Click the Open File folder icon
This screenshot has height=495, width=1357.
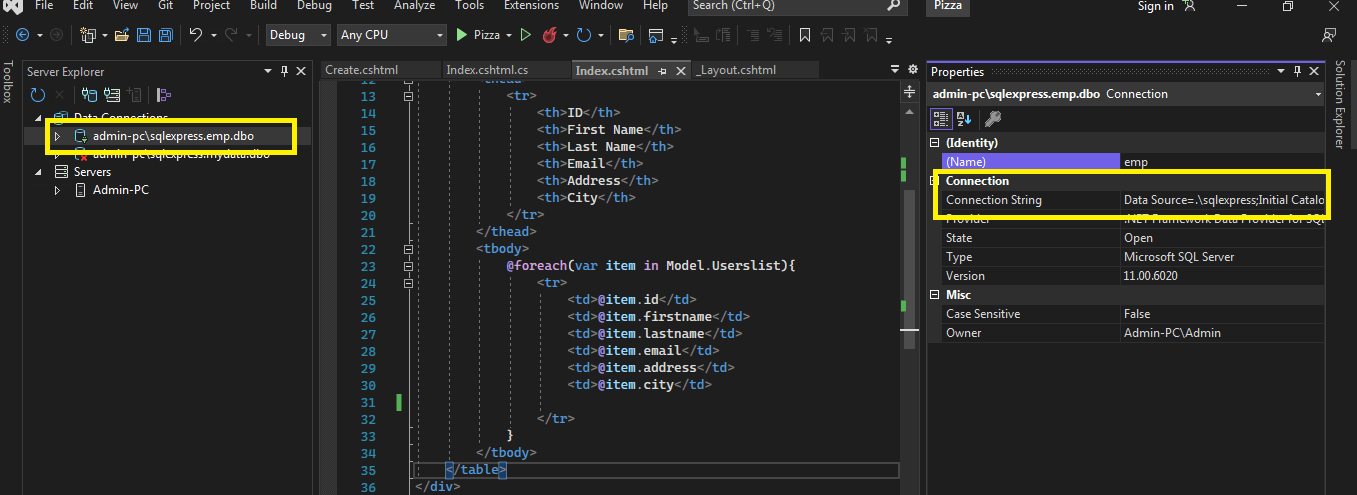(x=121, y=35)
